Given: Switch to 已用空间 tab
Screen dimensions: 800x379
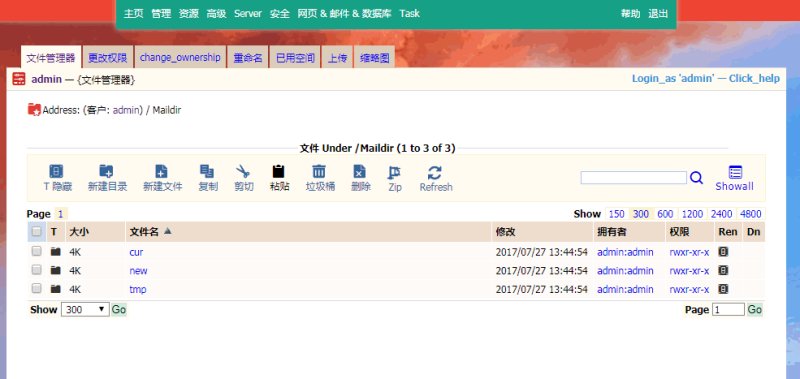Looking at the screenshot, I should pyautogui.click(x=295, y=57).
